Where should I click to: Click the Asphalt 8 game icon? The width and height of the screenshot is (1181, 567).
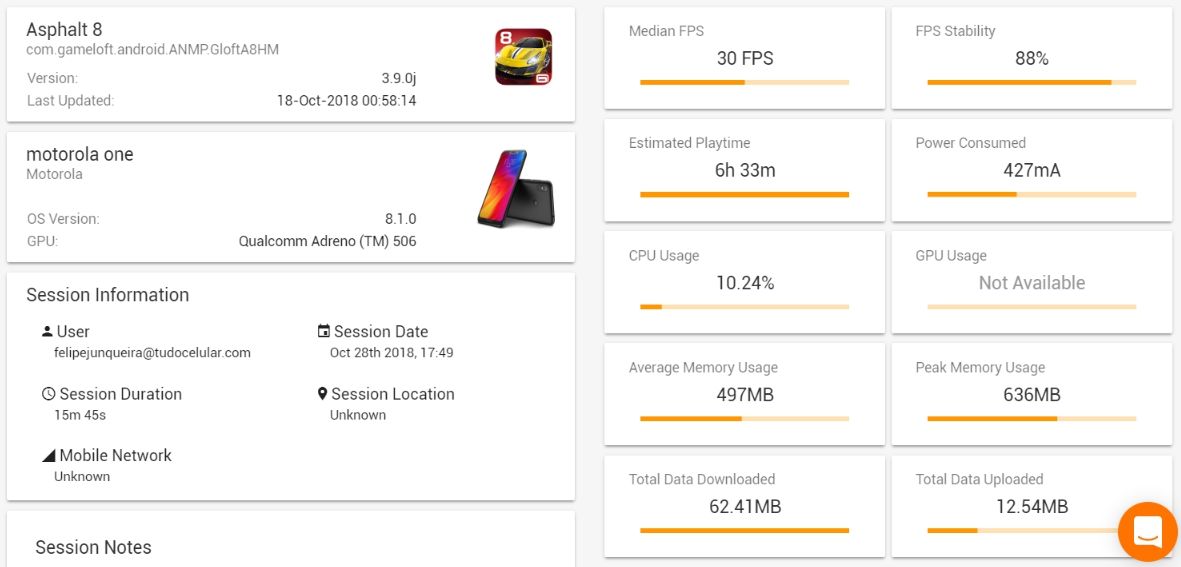click(x=523, y=57)
